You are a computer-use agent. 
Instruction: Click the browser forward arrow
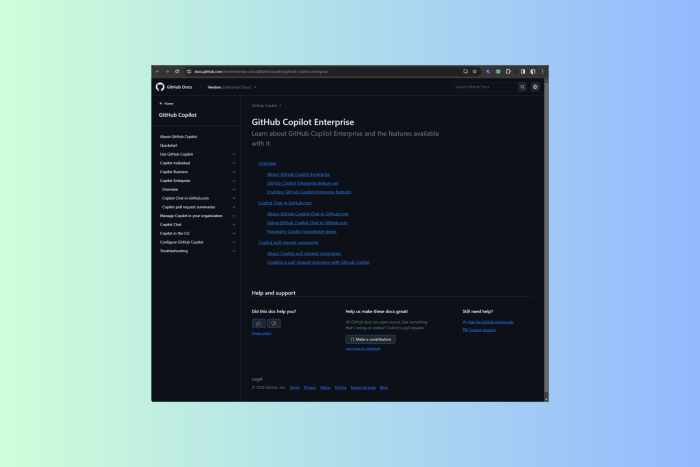(167, 71)
